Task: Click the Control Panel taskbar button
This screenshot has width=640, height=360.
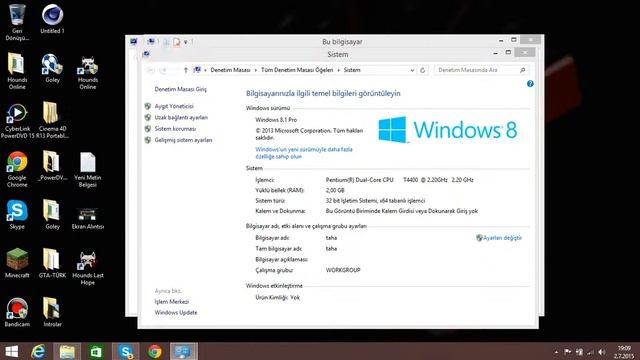Action: [183, 351]
